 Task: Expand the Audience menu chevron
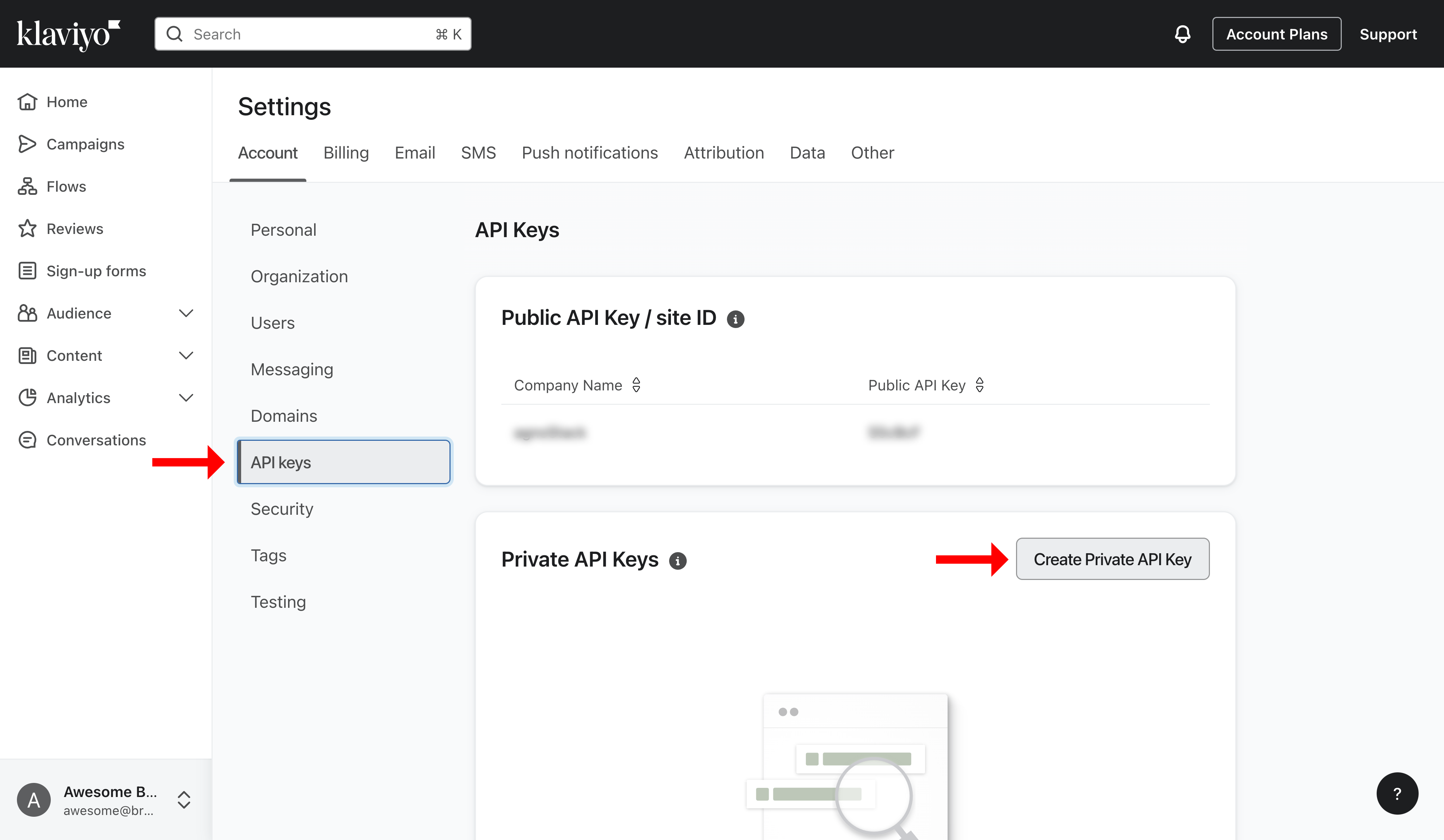pos(186,313)
